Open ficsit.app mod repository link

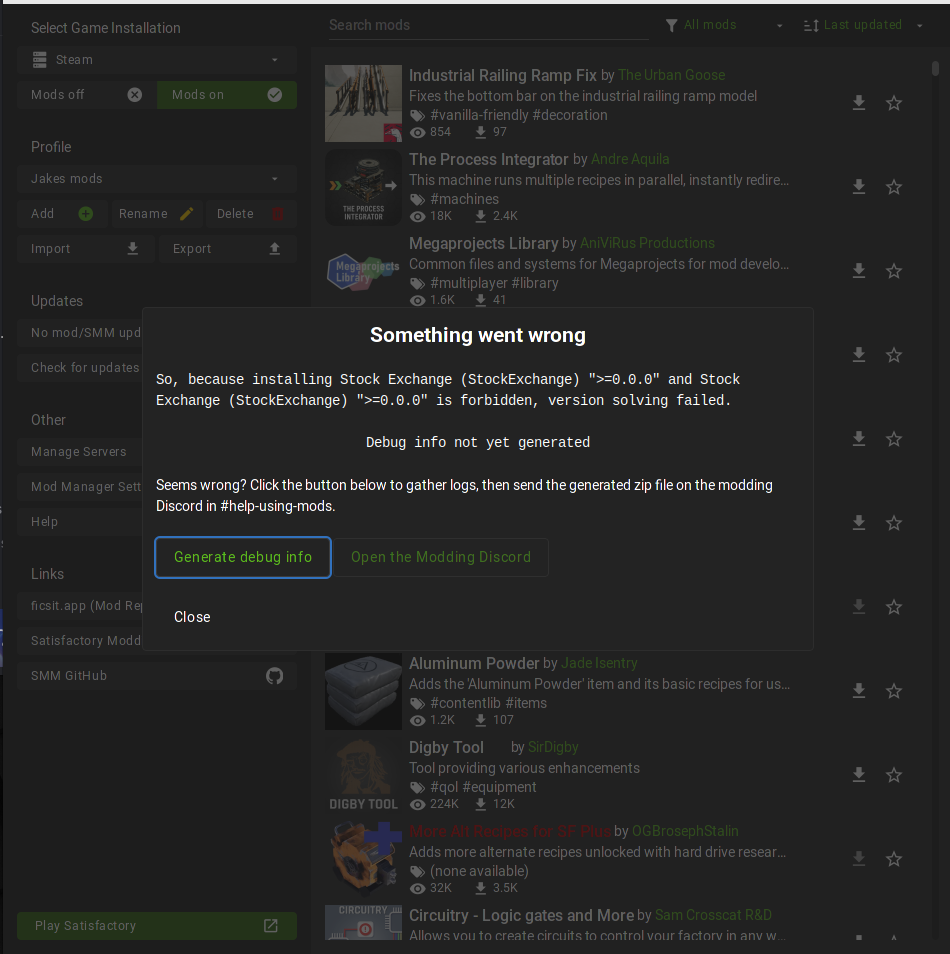tap(80, 606)
